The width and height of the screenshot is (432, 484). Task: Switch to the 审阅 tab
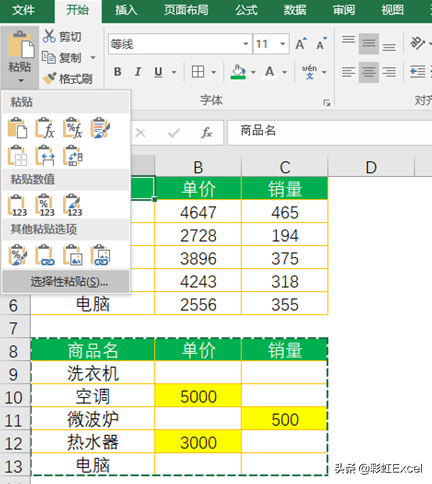point(344,10)
